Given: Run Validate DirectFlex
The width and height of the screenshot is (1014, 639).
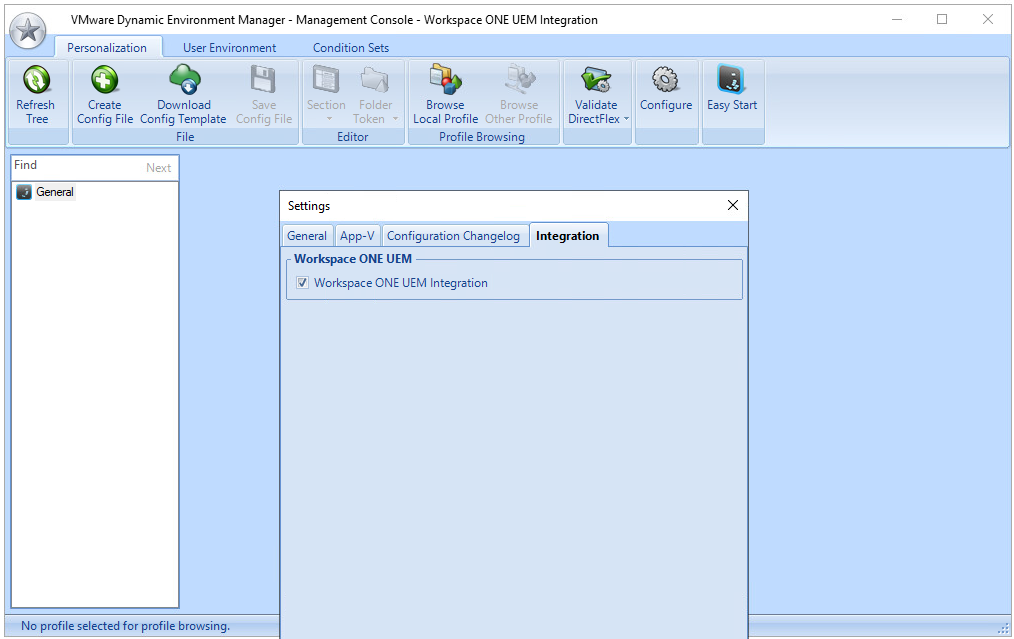Looking at the screenshot, I should pyautogui.click(x=596, y=96).
